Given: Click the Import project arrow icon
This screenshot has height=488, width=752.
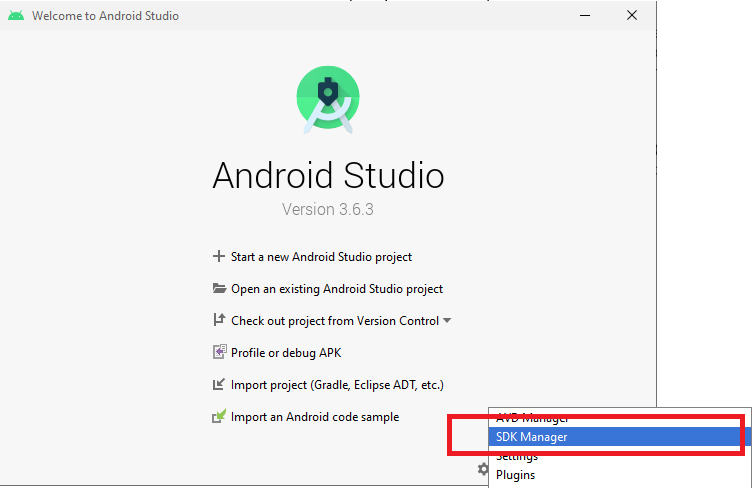Looking at the screenshot, I should [219, 384].
